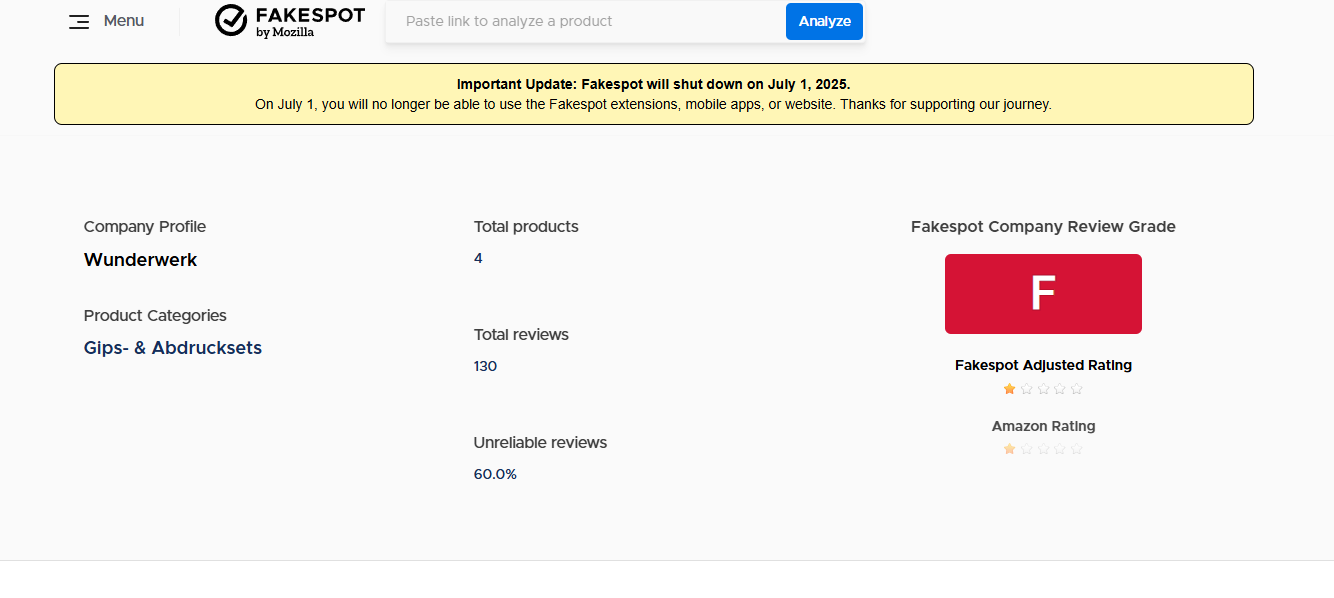Select total reviews value 130
The image size is (1334, 598).
point(485,366)
